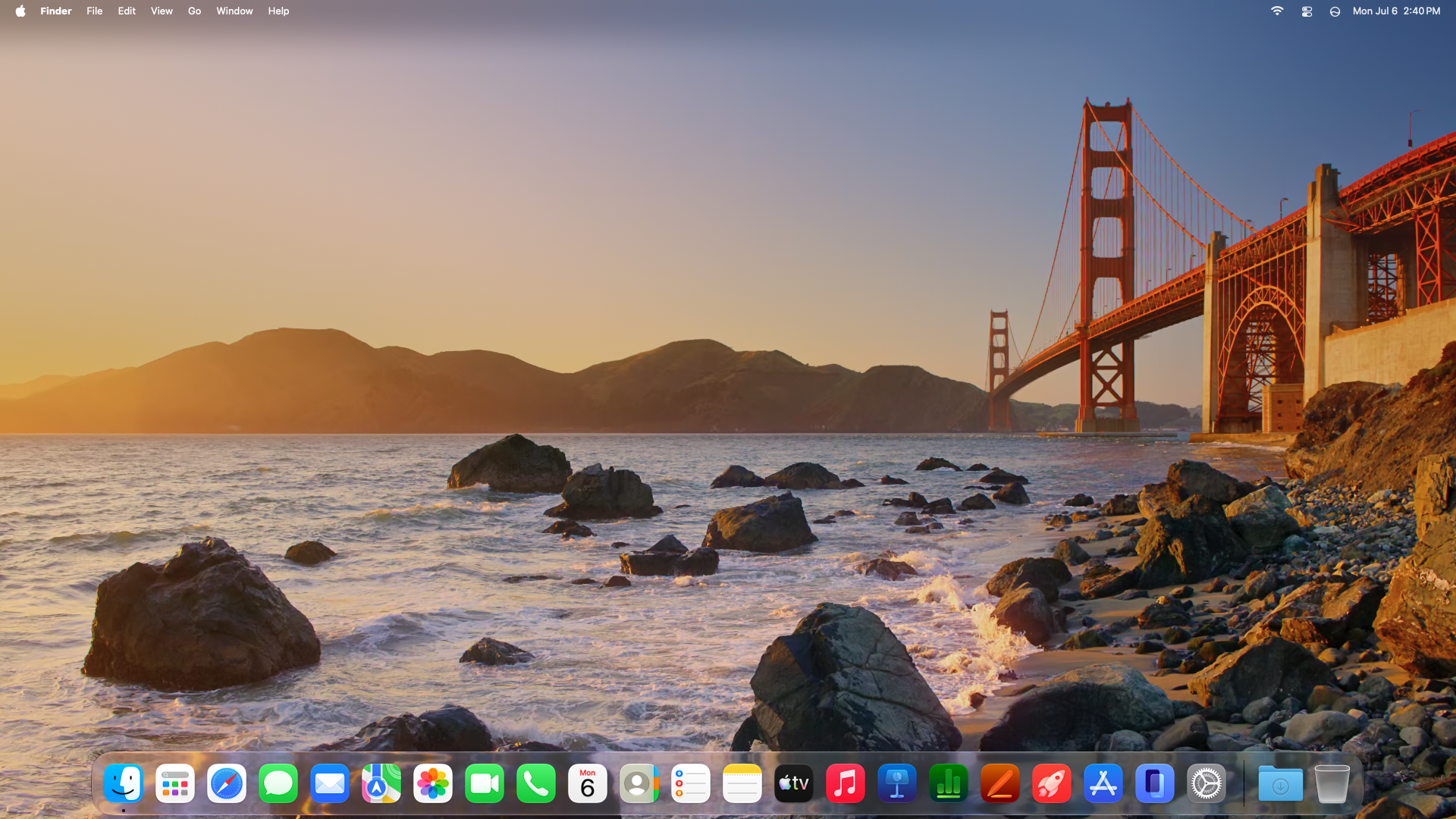Image resolution: width=1456 pixels, height=819 pixels.
Task: Launch Reminders checklist app
Action: (691, 783)
